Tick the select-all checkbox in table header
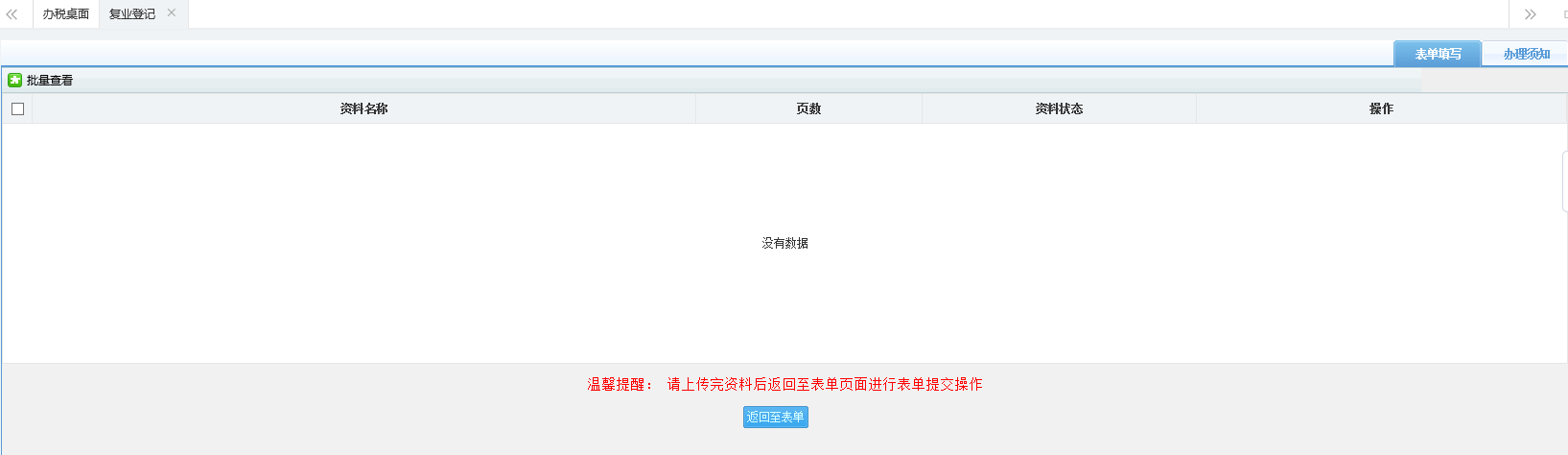 tap(17, 108)
